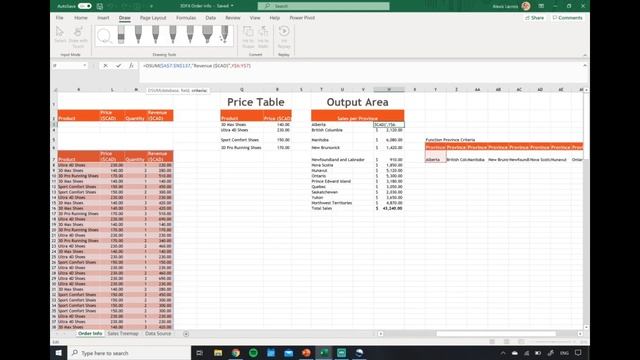Add a new sheet with plus button
640x360 pixels.
[186, 334]
